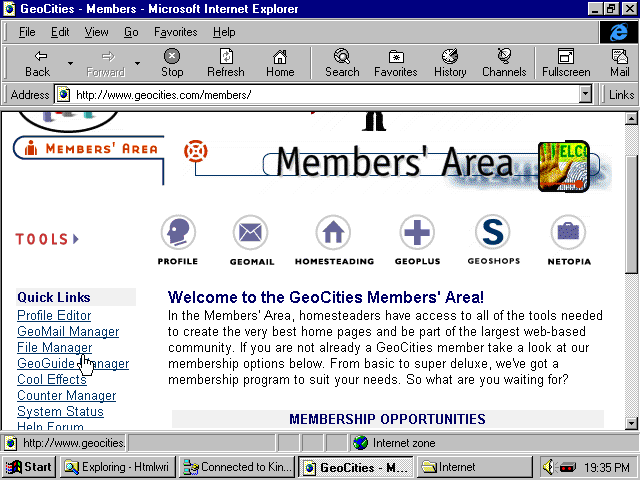Image resolution: width=640 pixels, height=480 pixels.
Task: Switch to Internet folder taskbar item
Action: pos(473,467)
